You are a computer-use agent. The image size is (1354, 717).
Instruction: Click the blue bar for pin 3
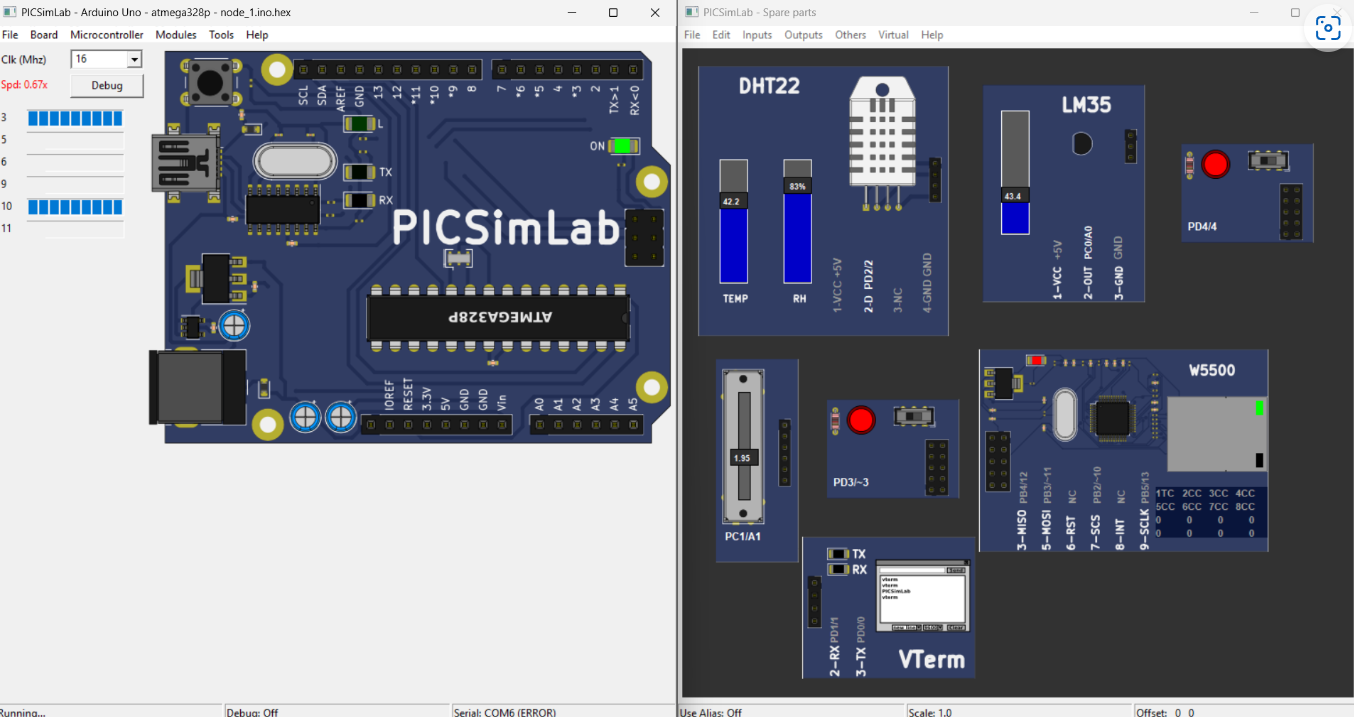[x=75, y=118]
